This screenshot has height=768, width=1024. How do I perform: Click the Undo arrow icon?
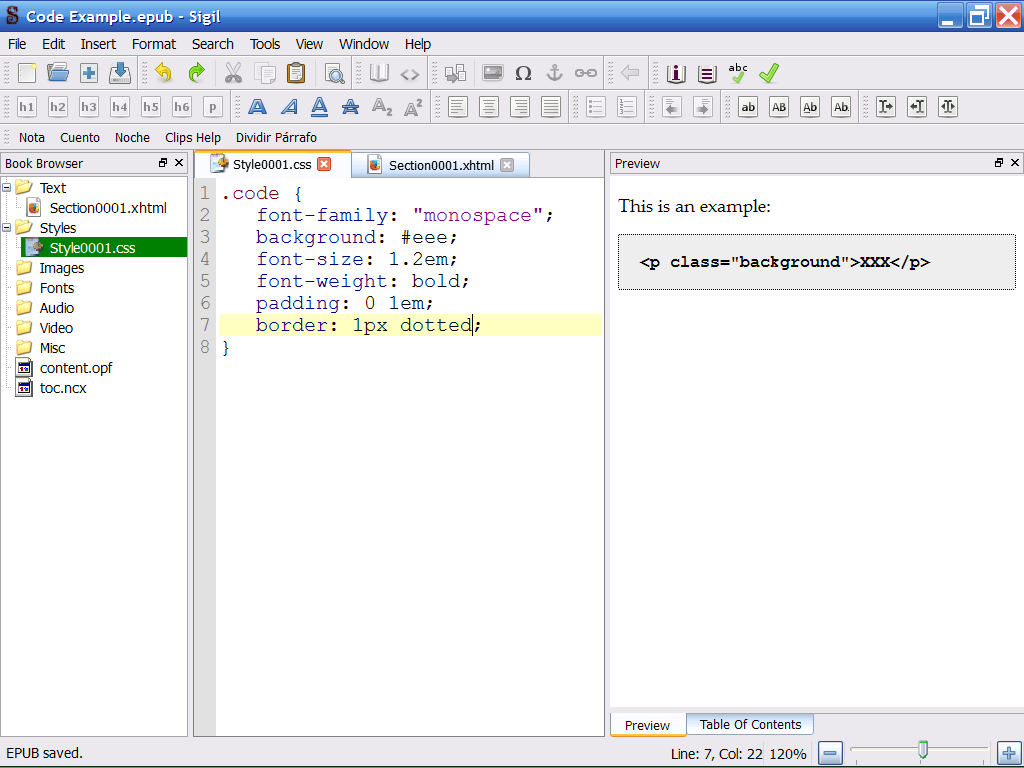163,73
